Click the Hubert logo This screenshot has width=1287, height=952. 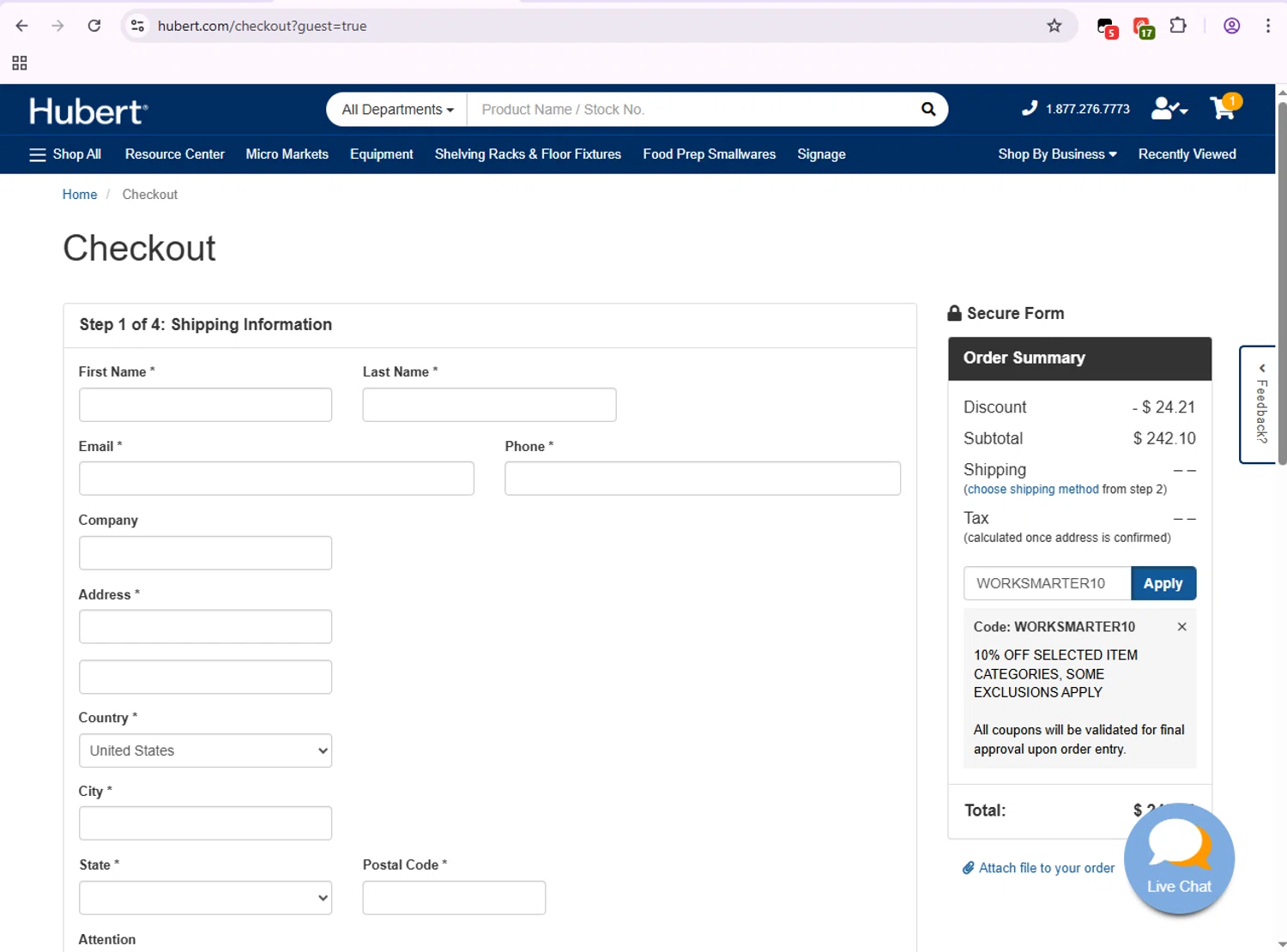tap(88, 111)
